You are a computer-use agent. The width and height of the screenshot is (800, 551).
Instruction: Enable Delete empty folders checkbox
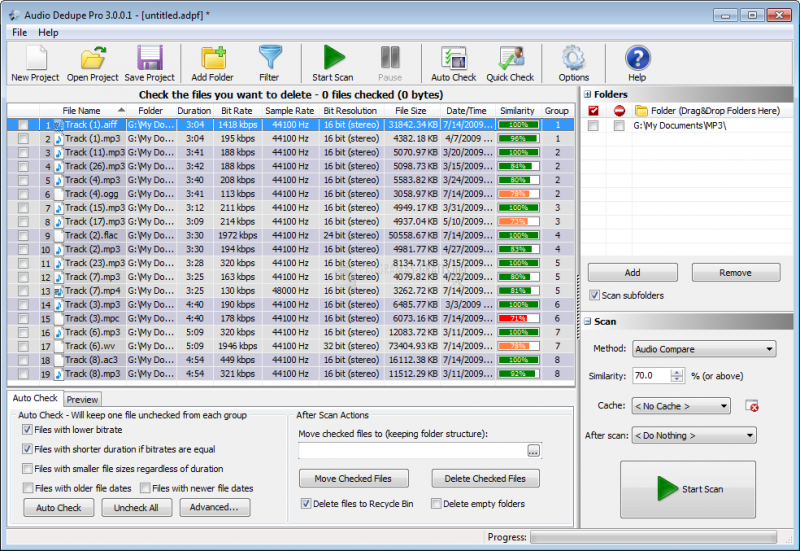[436, 504]
